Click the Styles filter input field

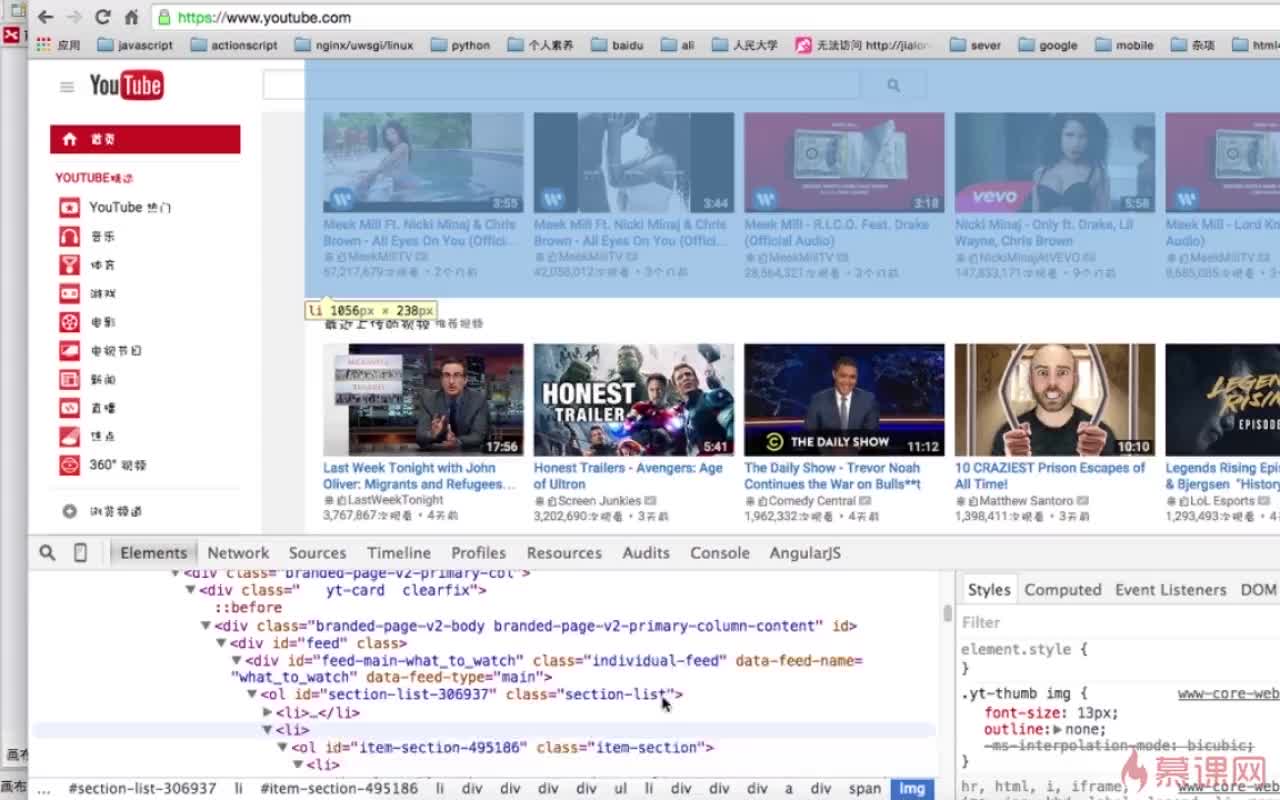1118,622
